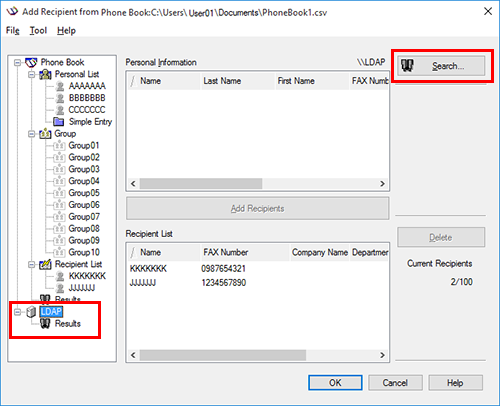
Task: Click the Cancel button
Action: (x=395, y=383)
